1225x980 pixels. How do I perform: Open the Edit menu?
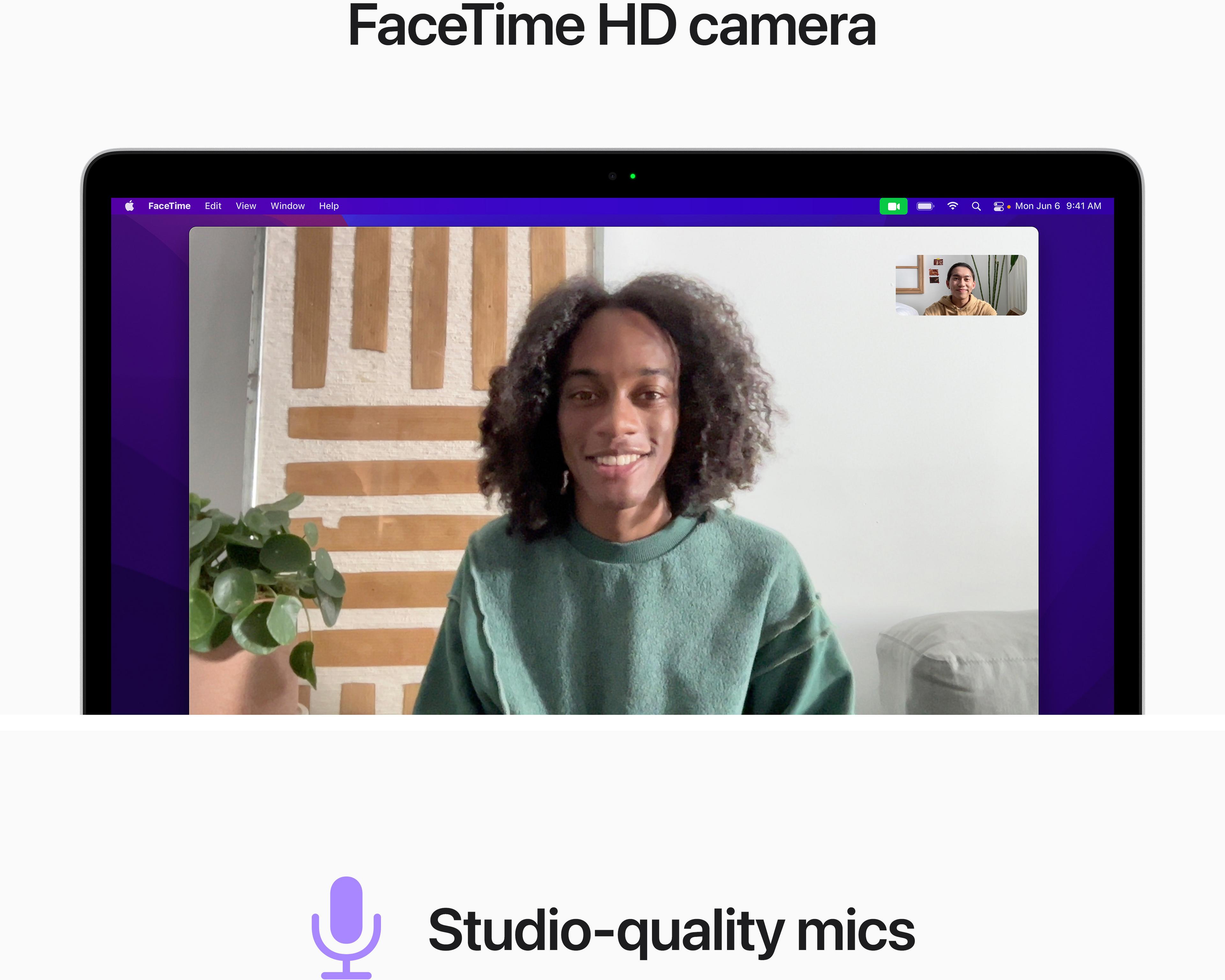click(x=213, y=206)
